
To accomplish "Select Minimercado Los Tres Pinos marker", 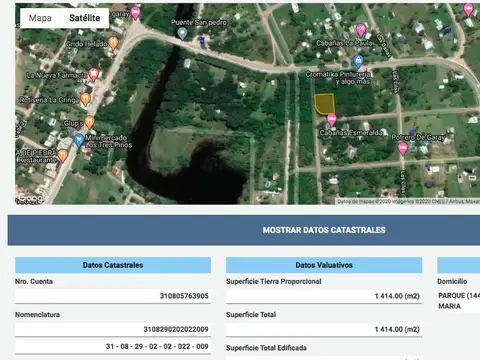I will click(79, 140).
